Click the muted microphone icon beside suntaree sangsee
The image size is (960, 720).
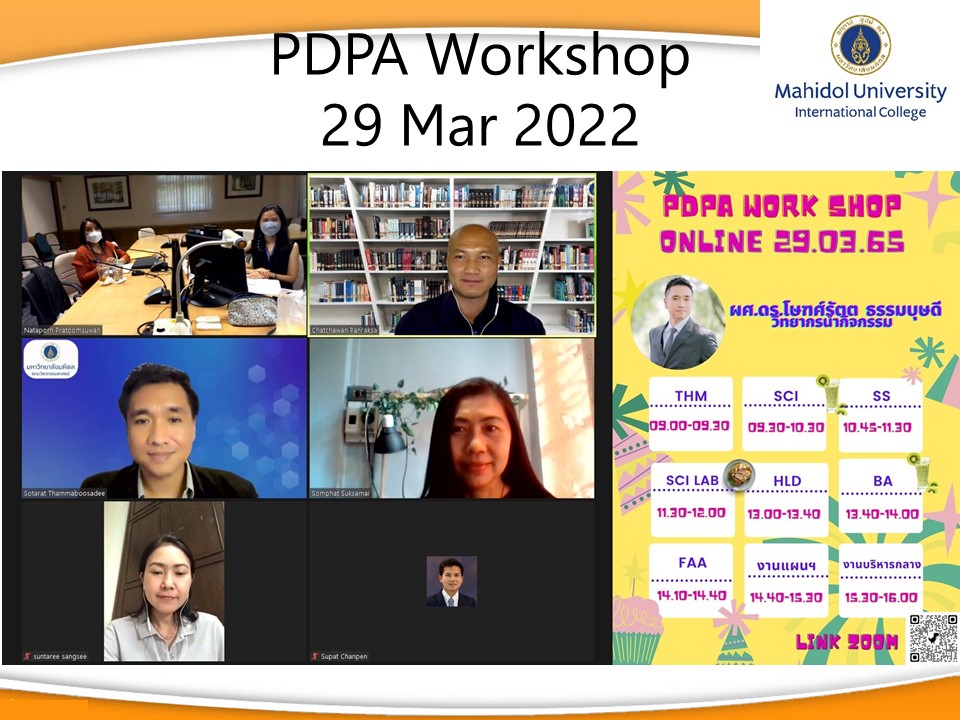coord(27,657)
